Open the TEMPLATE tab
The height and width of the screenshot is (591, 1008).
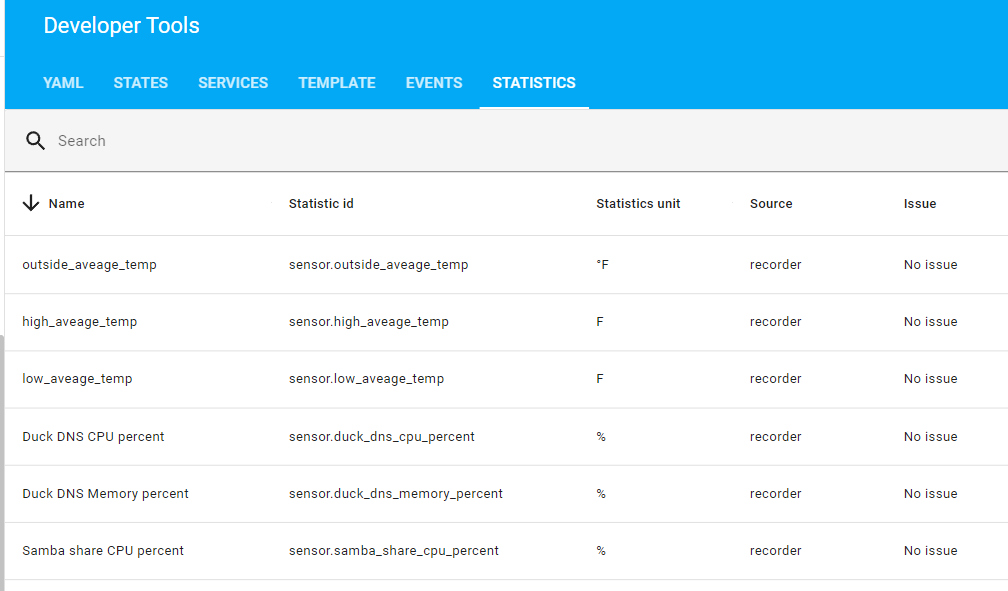tap(336, 83)
